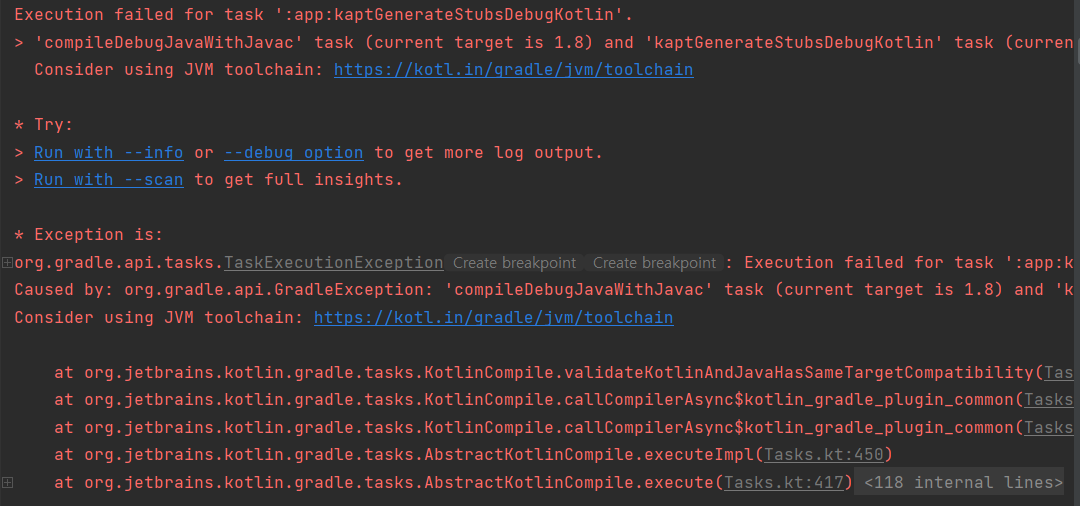
Task: Click the 'Caused by: org.gradle.api.GradleException' text
Action: tap(224, 290)
